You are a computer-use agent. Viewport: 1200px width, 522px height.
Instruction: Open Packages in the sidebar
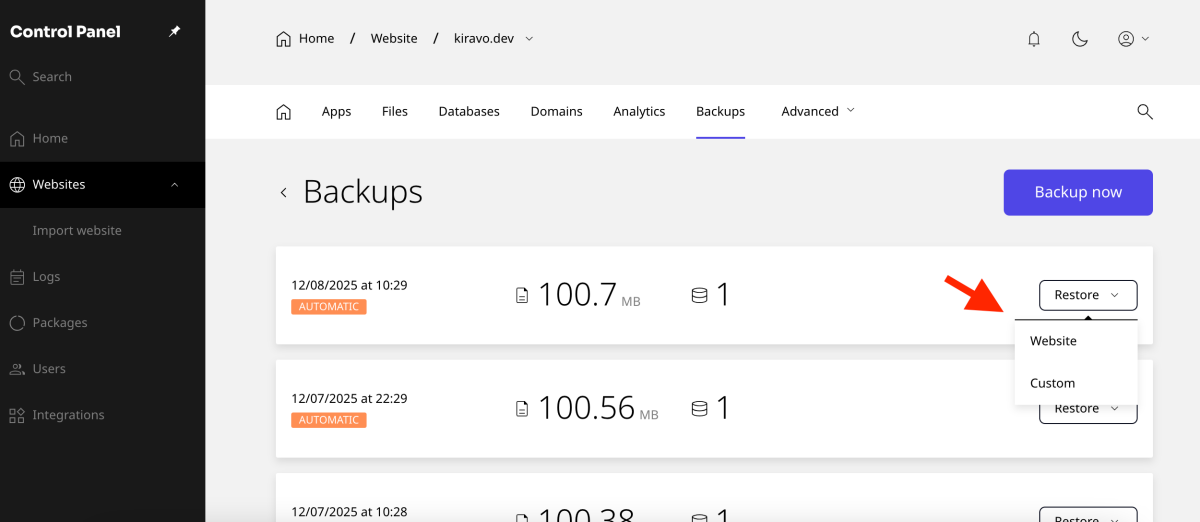pyautogui.click(x=59, y=323)
